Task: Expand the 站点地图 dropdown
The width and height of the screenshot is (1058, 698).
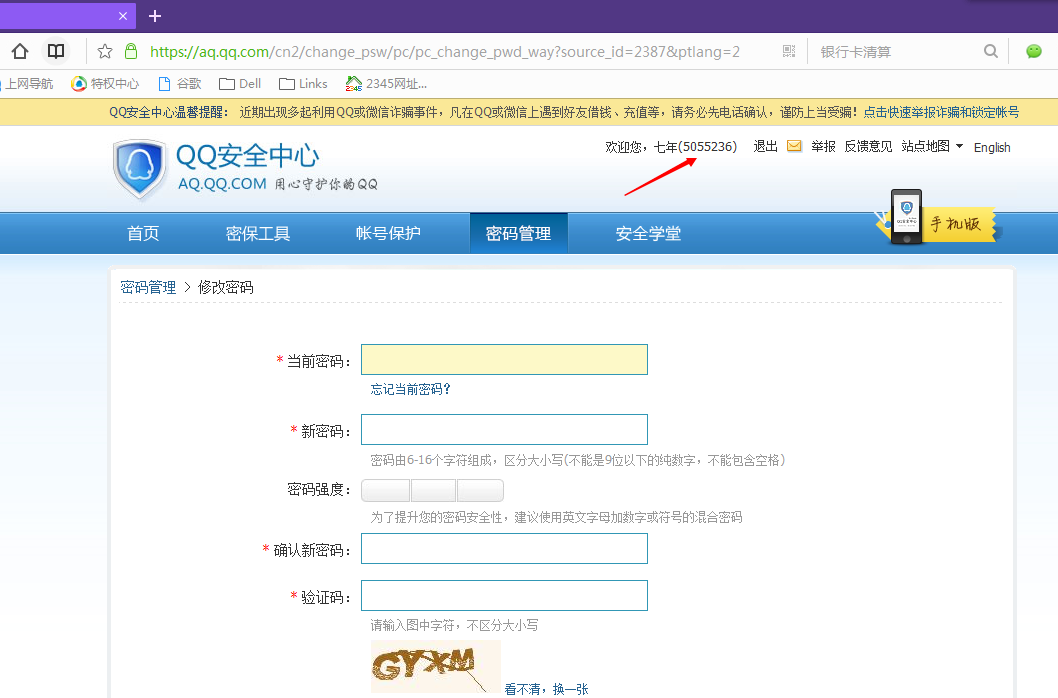Action: click(932, 146)
